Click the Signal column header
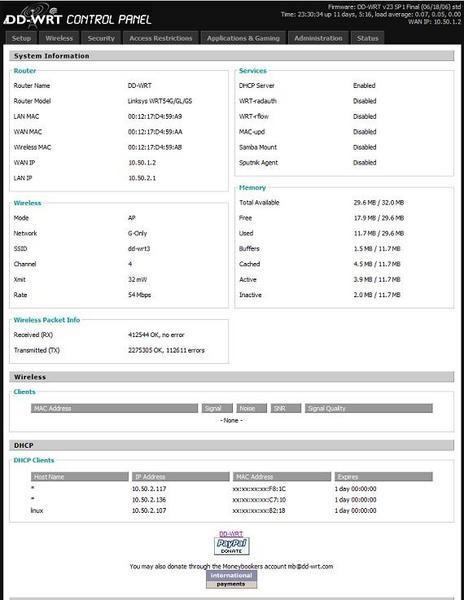This screenshot has height=600, width=464. click(217, 408)
